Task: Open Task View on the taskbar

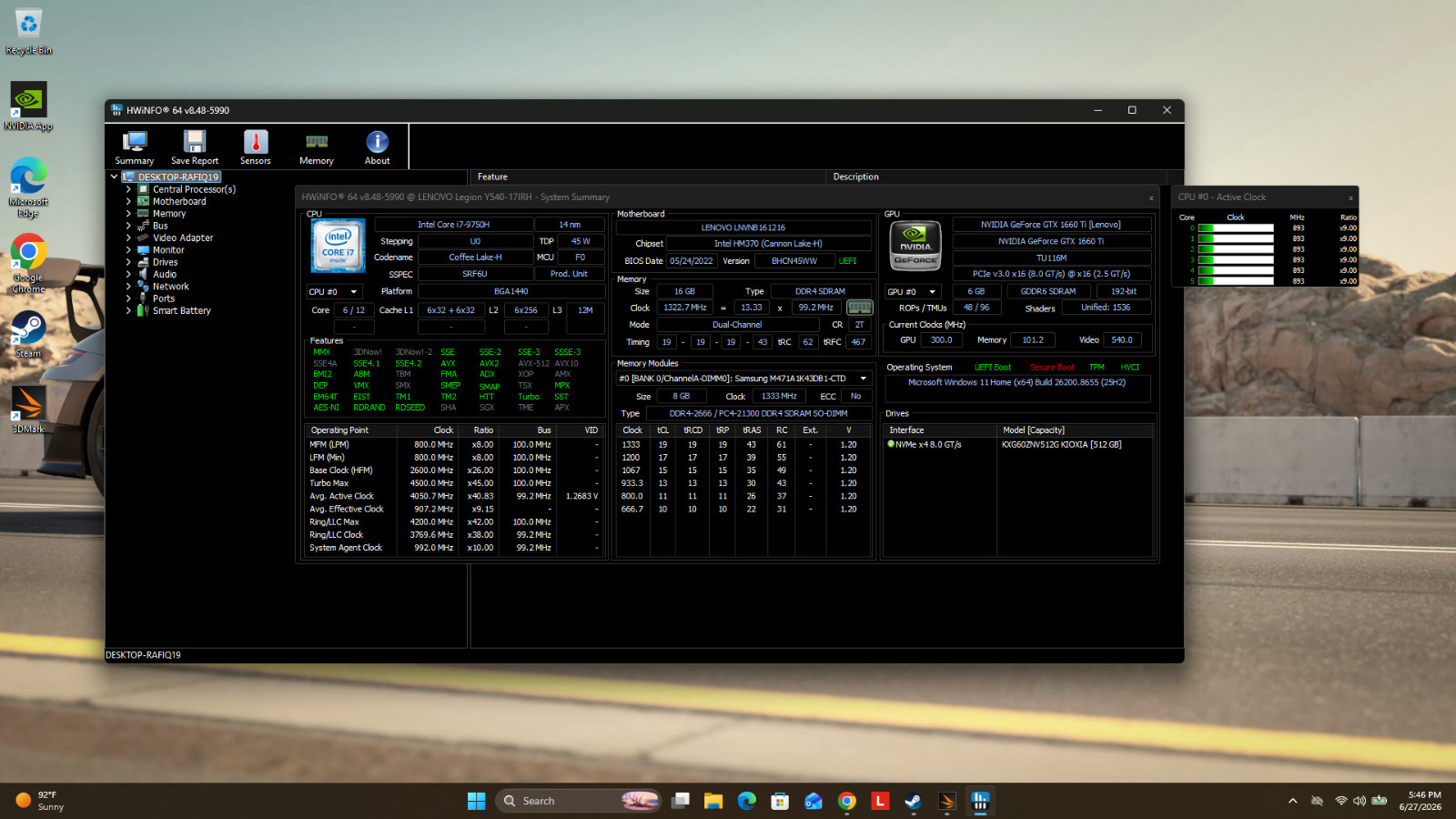Action: pyautogui.click(x=681, y=801)
